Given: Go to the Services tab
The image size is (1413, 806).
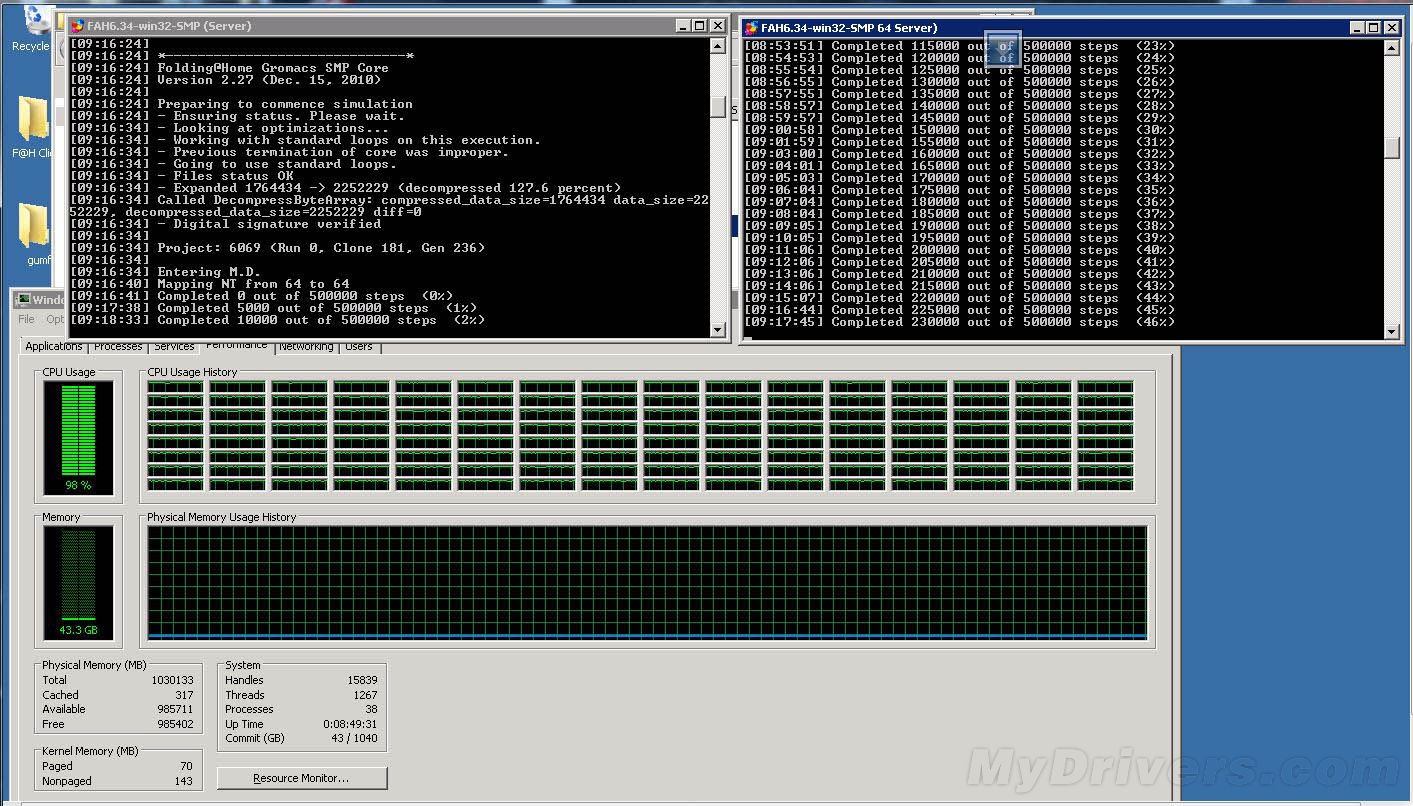Looking at the screenshot, I should pyautogui.click(x=174, y=347).
